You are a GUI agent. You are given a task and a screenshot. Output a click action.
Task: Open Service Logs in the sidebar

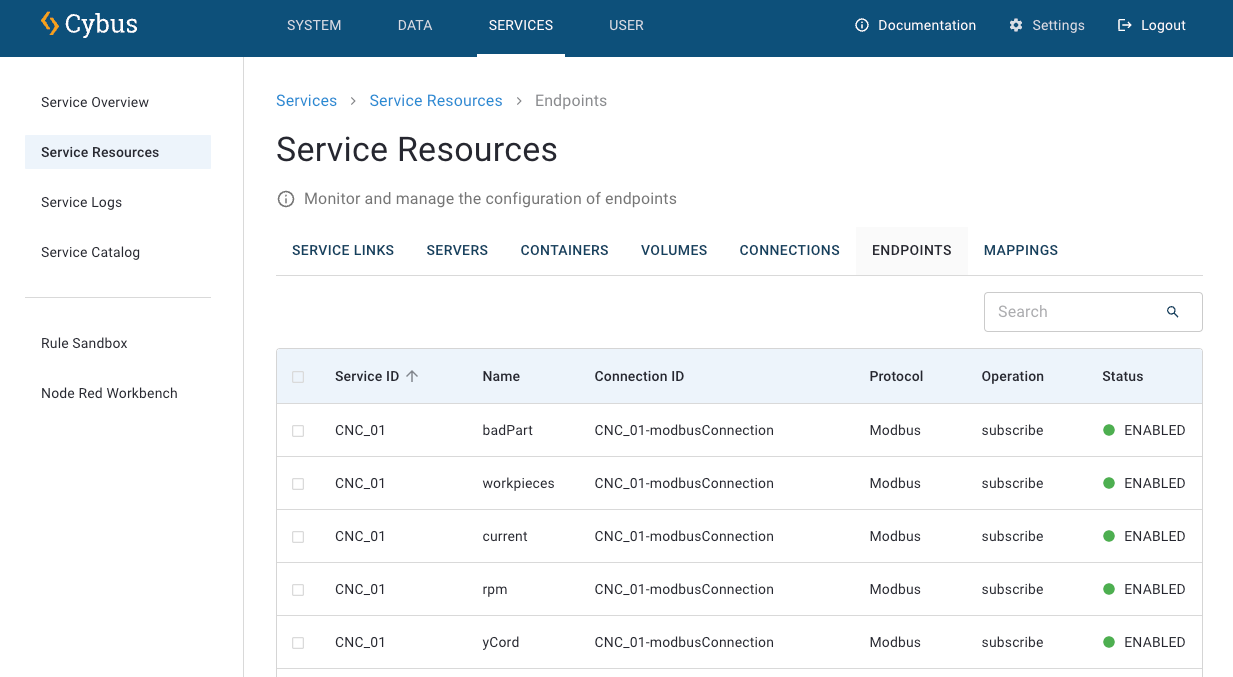coord(81,202)
